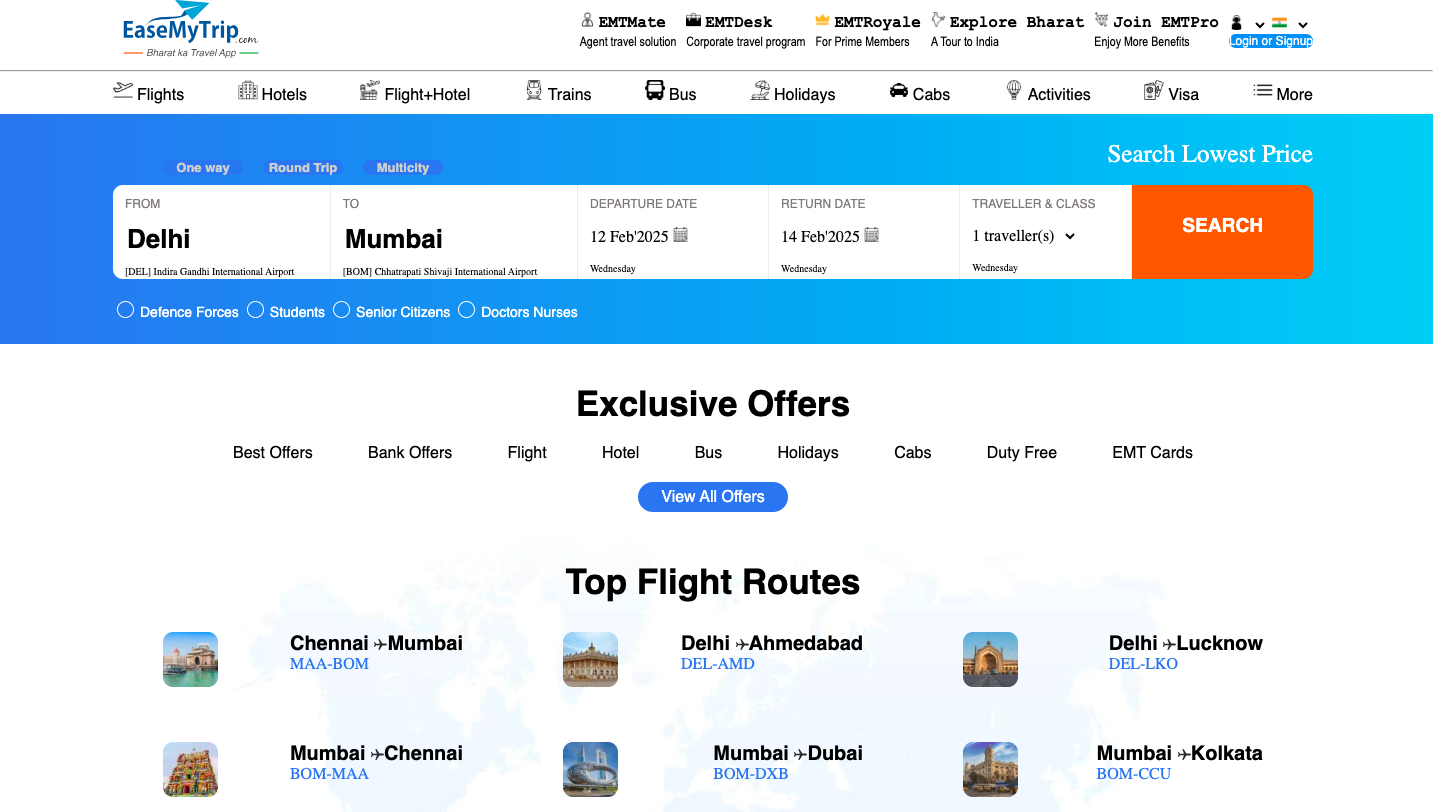Open the DEL-AMD route link
Image resolution: width=1433 pixels, height=812 pixels.
click(718, 664)
